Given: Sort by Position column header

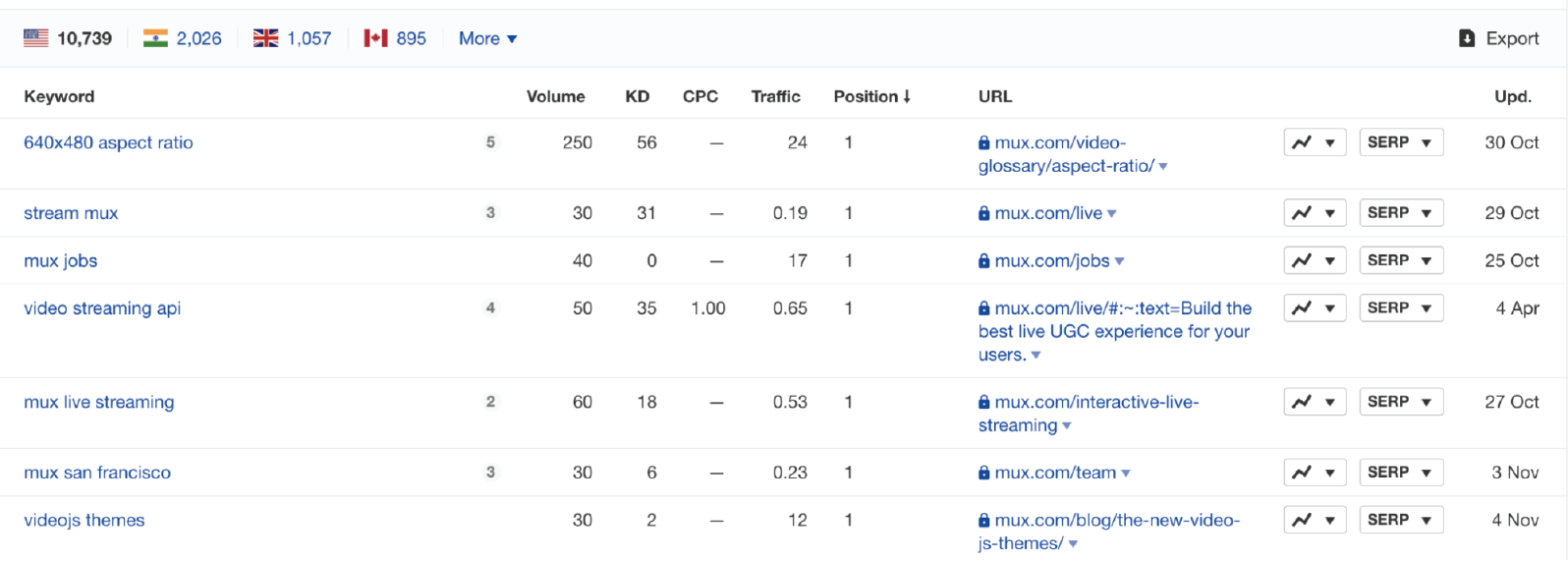Looking at the screenshot, I should [872, 96].
